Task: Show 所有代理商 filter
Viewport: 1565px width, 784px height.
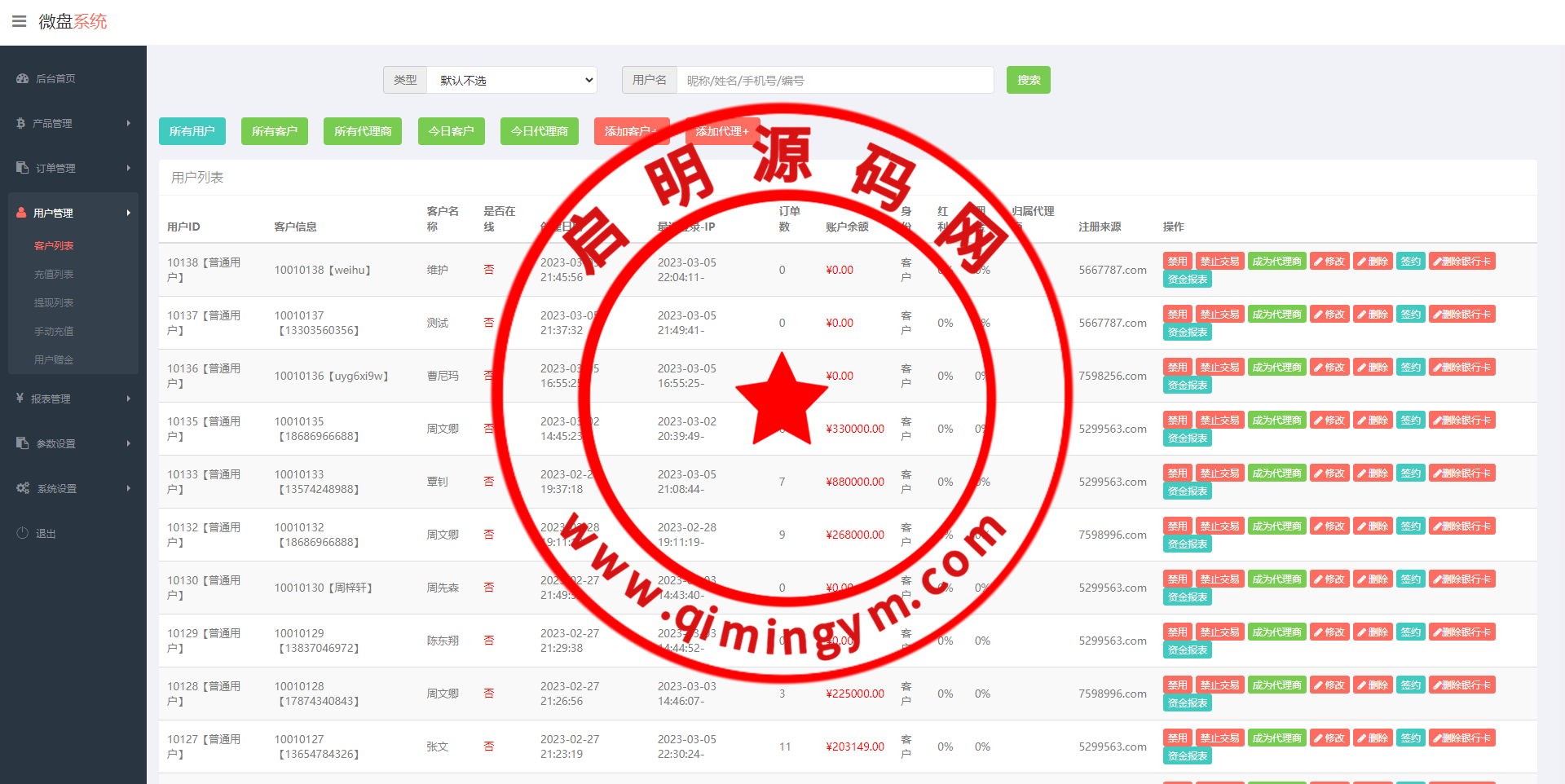Action: [362, 131]
